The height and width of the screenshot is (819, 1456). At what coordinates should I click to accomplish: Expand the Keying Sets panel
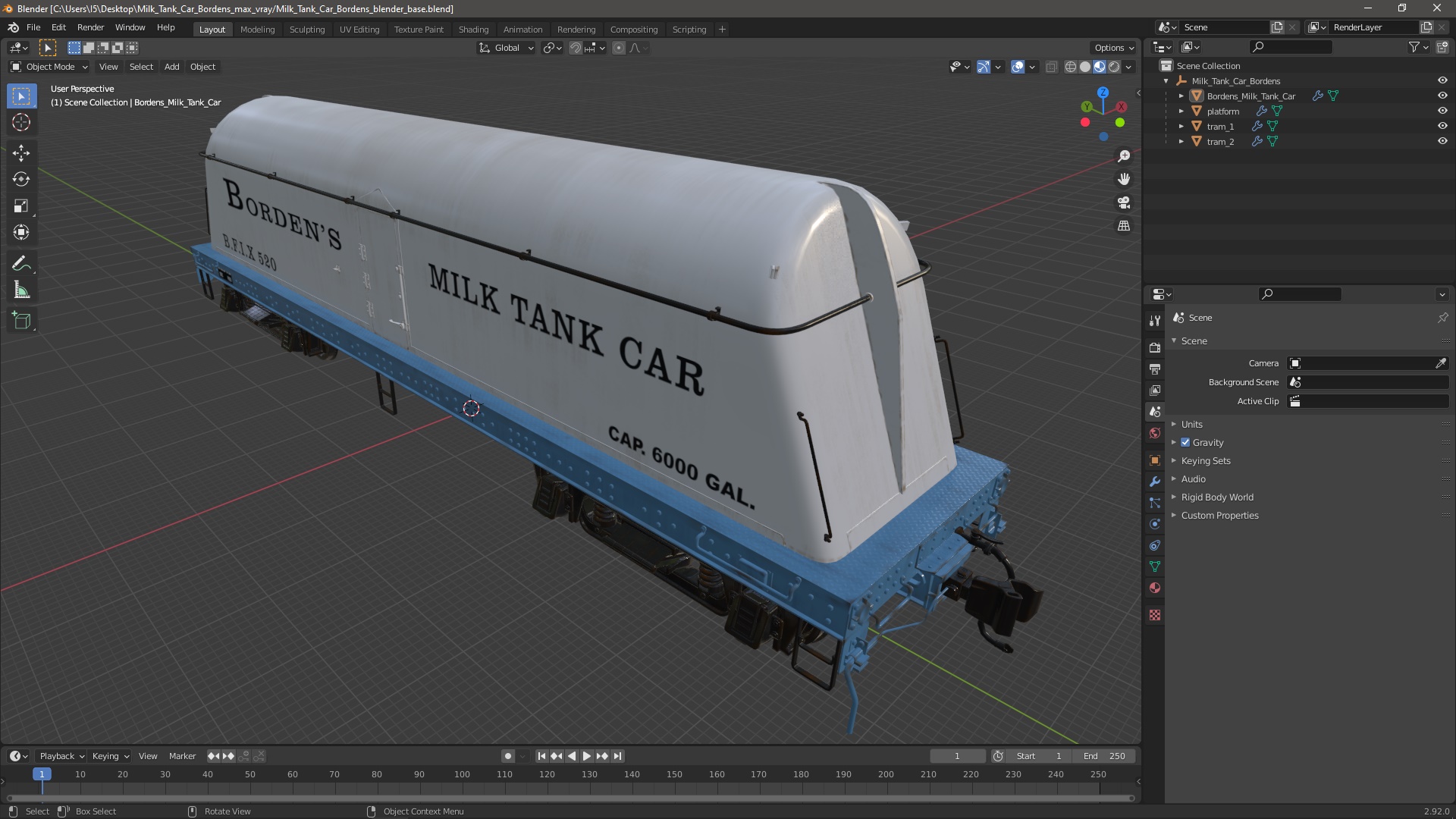point(1206,461)
